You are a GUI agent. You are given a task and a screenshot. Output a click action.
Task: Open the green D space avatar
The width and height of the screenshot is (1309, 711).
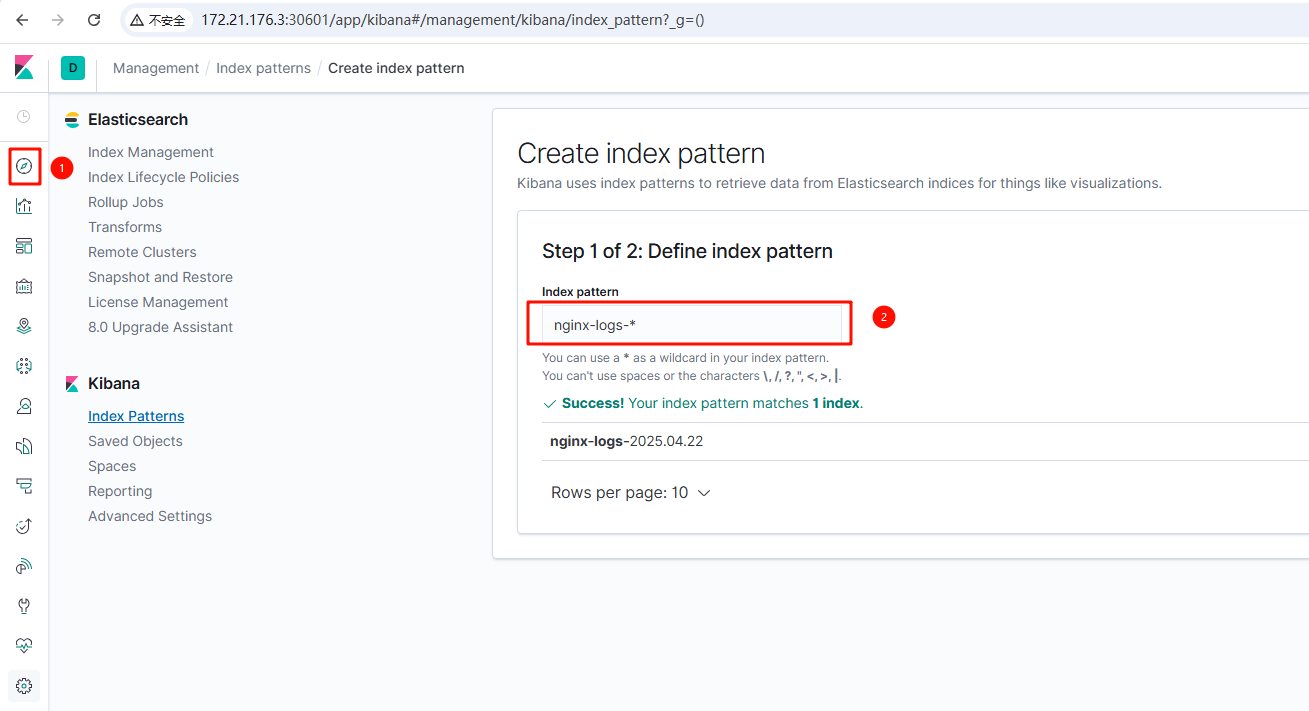coord(73,68)
